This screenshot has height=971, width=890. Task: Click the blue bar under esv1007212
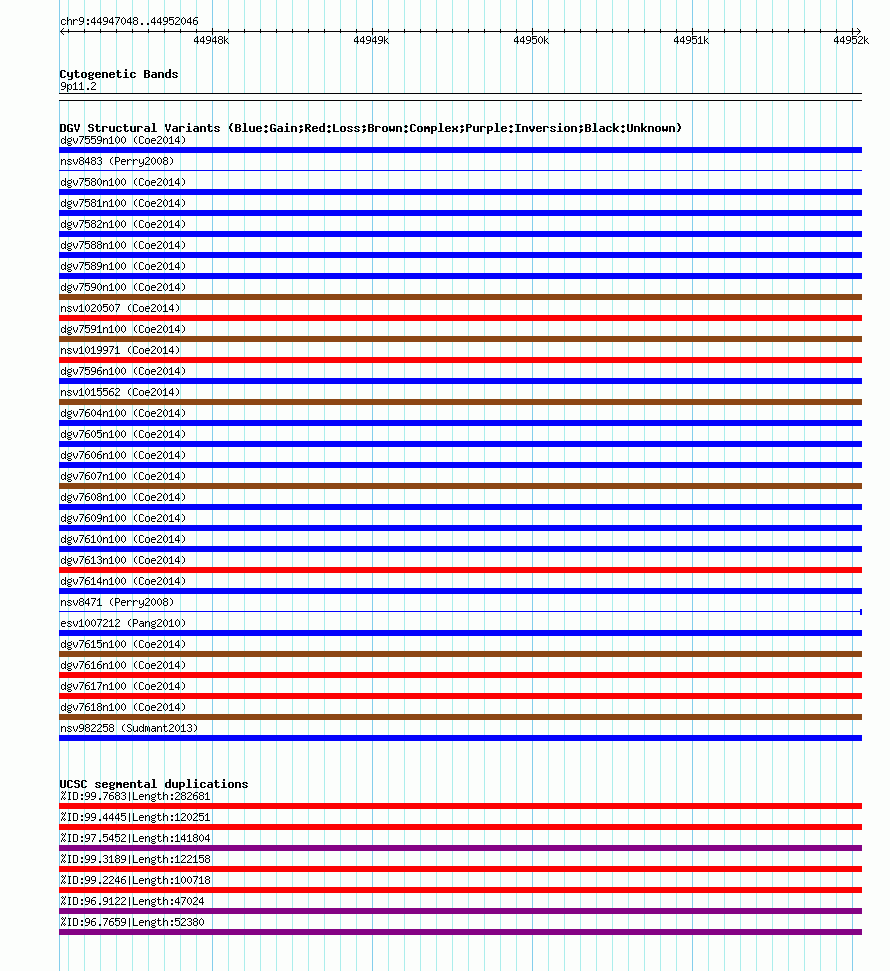[x=461, y=634]
